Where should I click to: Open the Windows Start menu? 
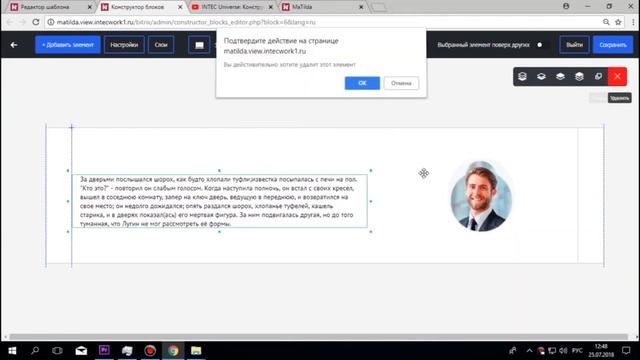click(x=12, y=351)
